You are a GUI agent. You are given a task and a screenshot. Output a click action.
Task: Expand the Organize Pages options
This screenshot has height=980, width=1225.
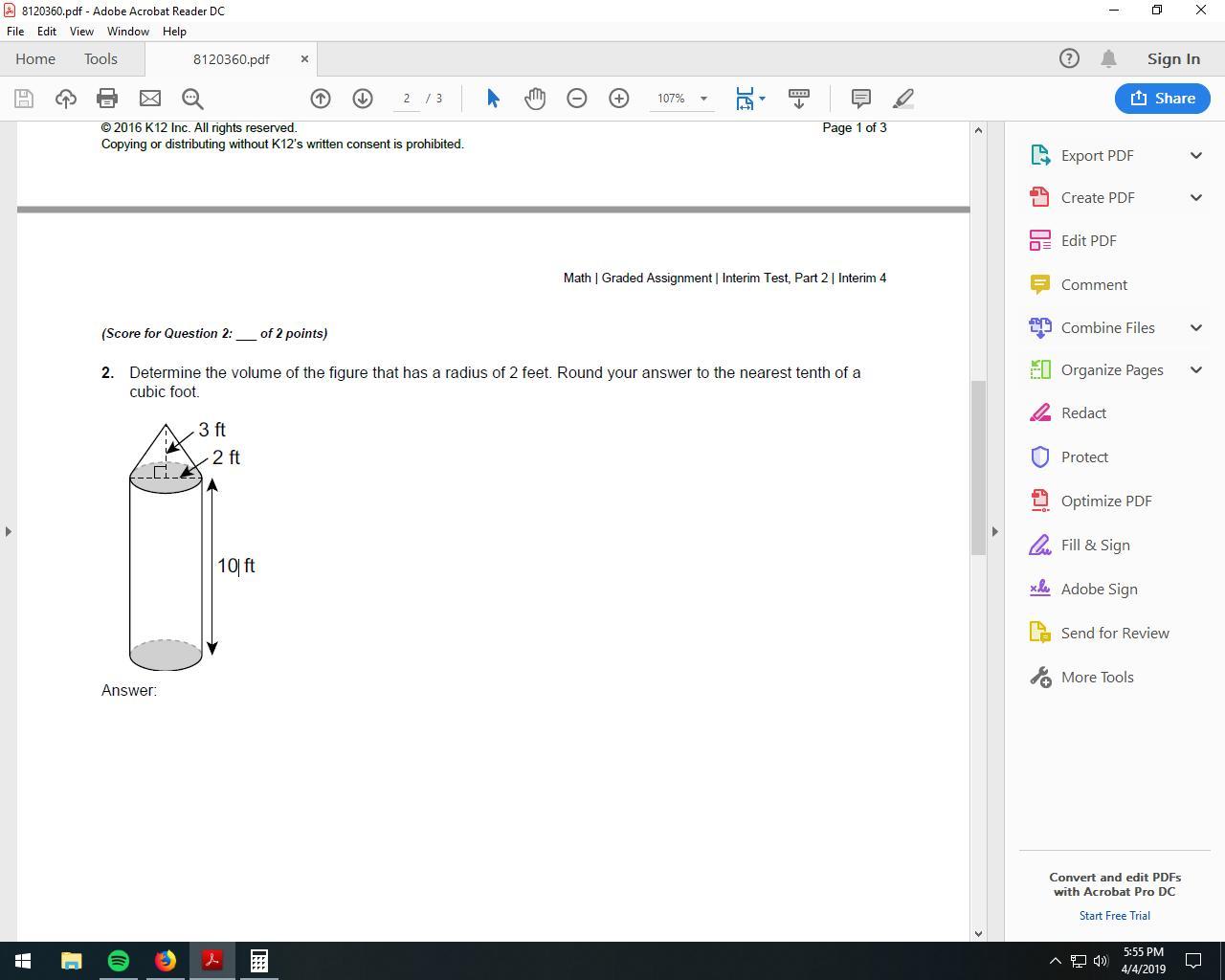pyautogui.click(x=1195, y=370)
